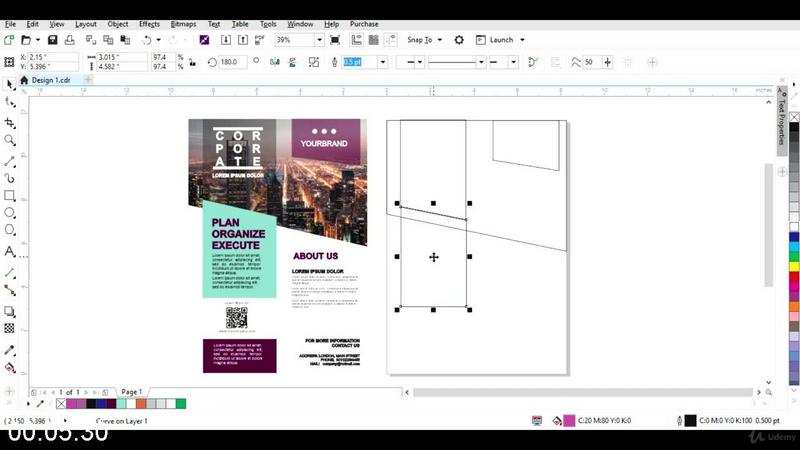Image resolution: width=800 pixels, height=450 pixels.
Task: Click the horizontal scrollbar
Action: point(583,392)
